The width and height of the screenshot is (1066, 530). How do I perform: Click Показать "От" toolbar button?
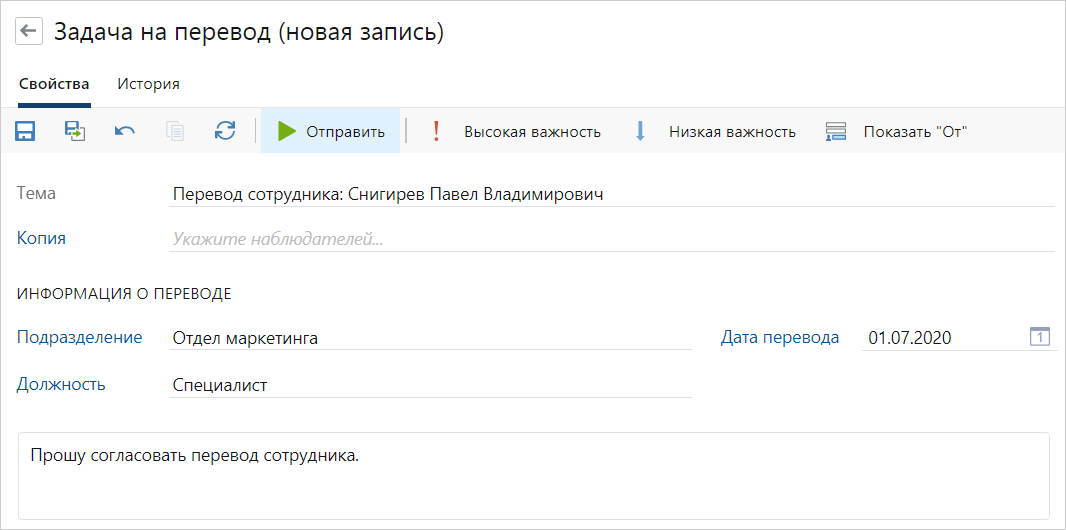point(896,131)
